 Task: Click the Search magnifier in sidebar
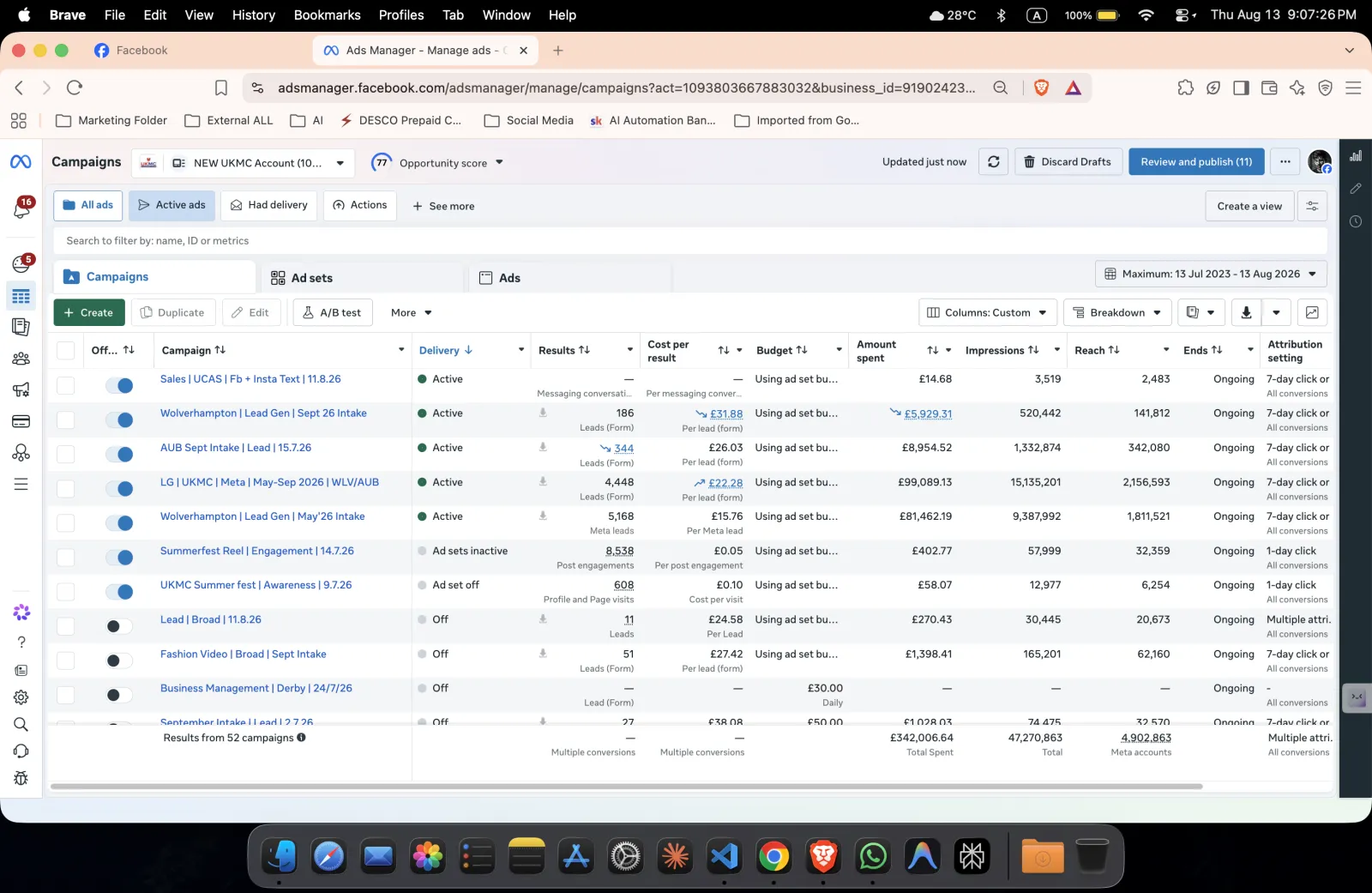21,725
